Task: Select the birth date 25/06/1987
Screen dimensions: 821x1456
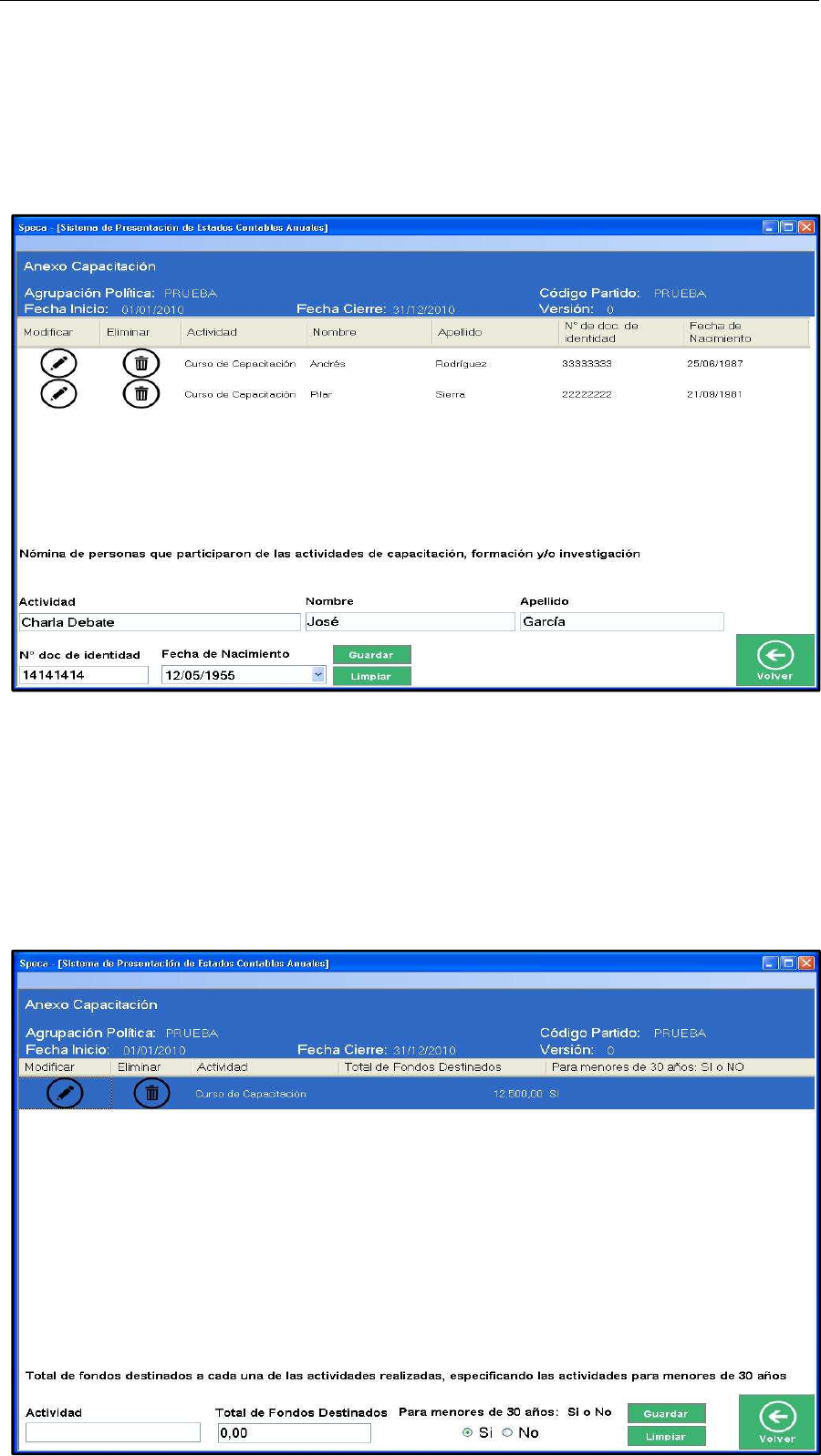Action: pyautogui.click(x=715, y=363)
